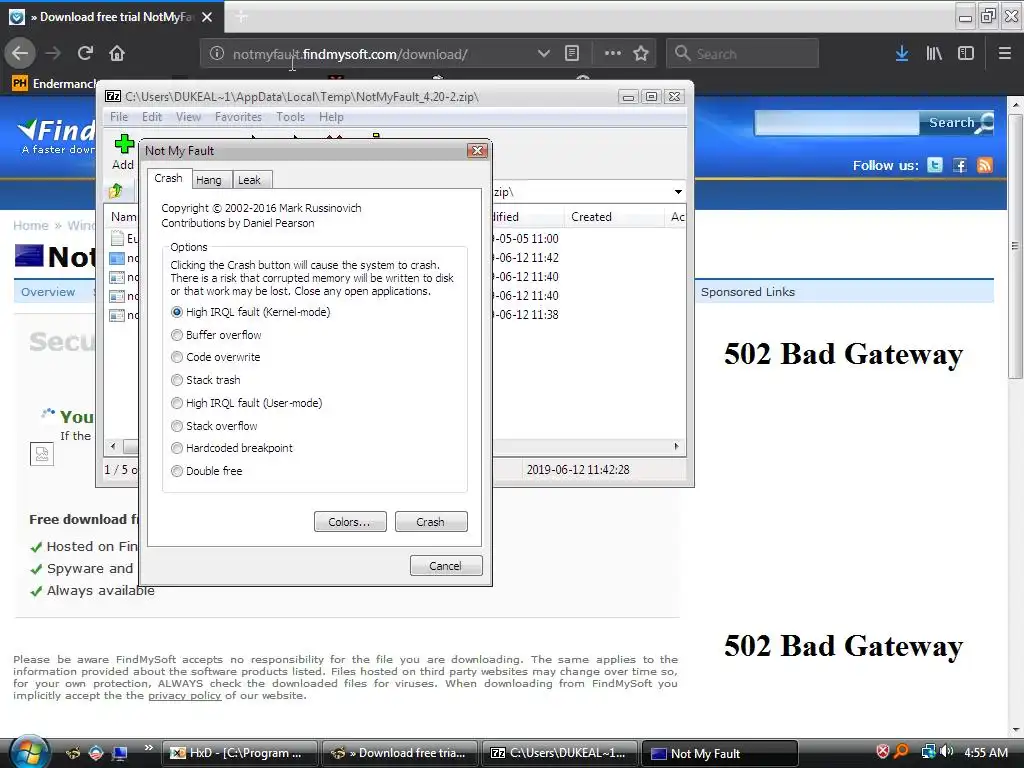Open the privacy policy link
Image resolution: width=1024 pixels, height=768 pixels.
pyautogui.click(x=184, y=696)
